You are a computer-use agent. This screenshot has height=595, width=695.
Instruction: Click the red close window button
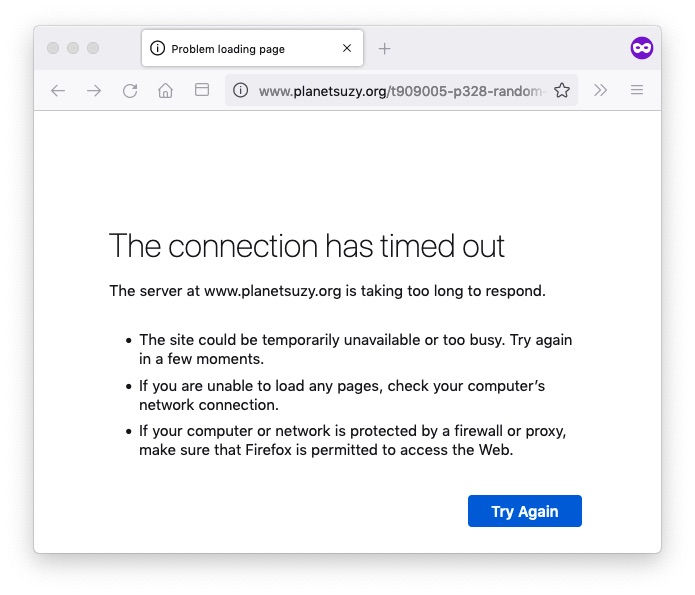point(53,48)
